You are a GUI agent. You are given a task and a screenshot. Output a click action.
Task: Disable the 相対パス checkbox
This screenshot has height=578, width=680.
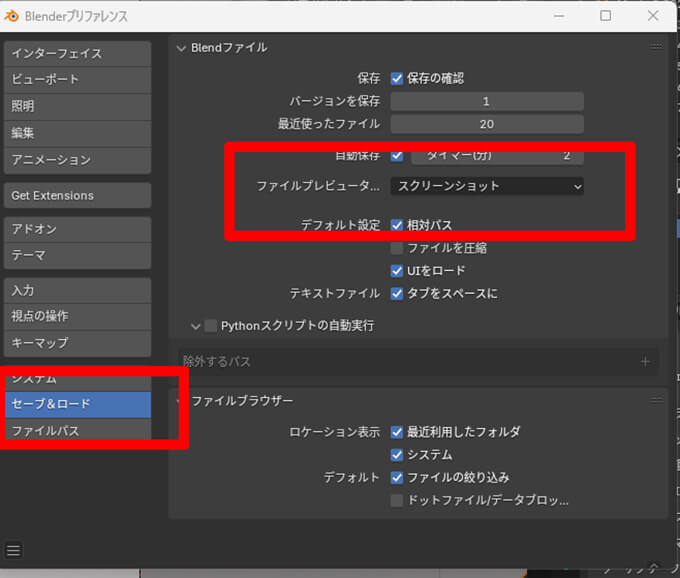(x=397, y=225)
